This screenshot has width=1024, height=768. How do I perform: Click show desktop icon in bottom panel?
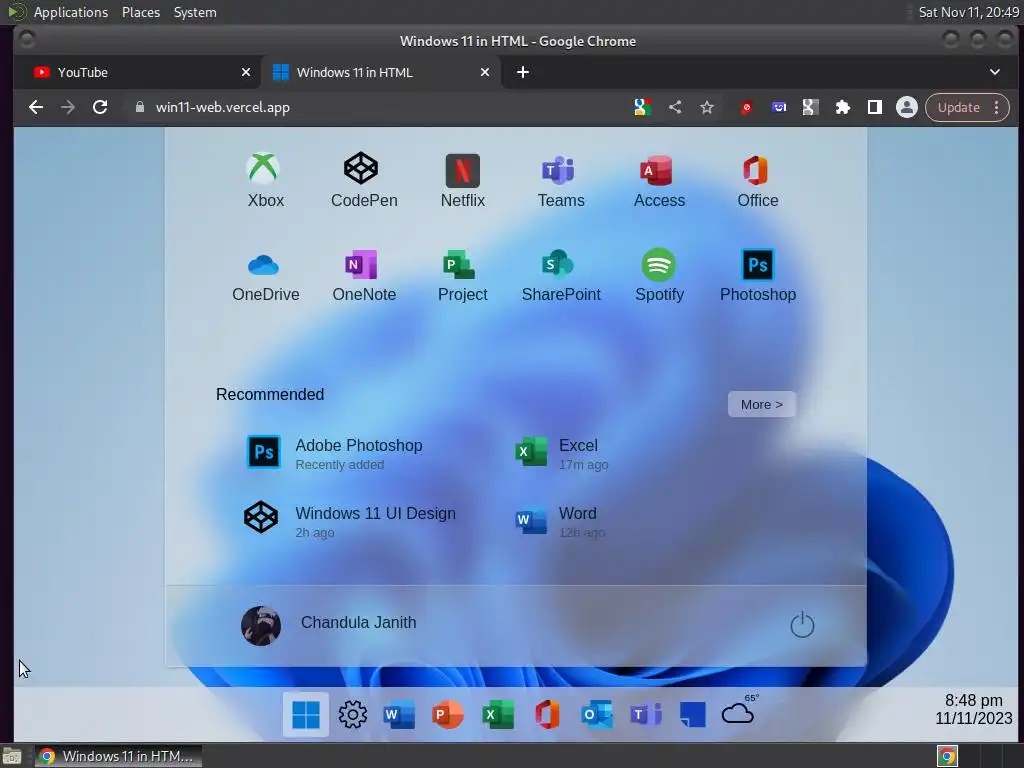coord(12,756)
